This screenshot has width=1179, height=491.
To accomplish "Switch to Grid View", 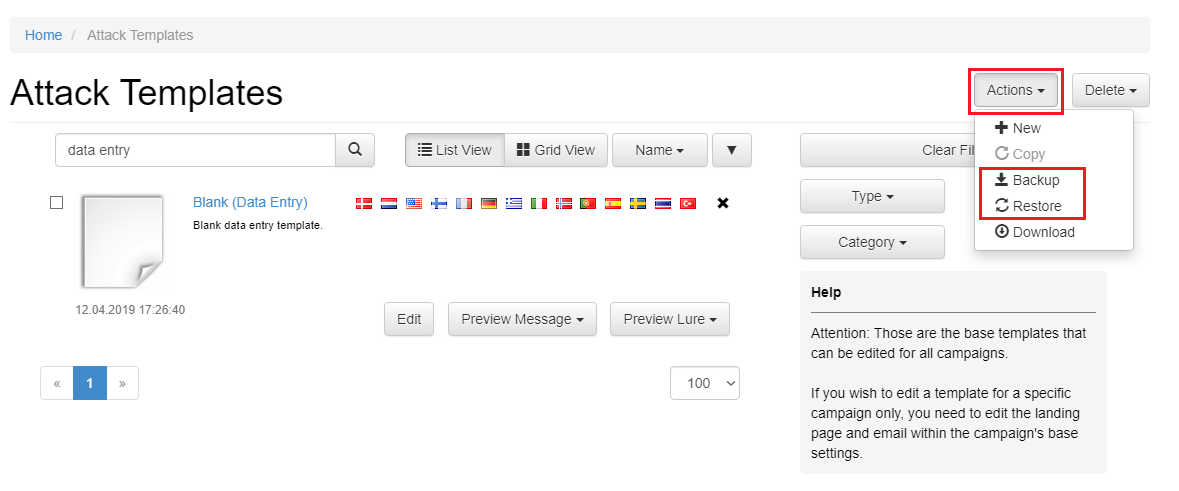I will click(556, 150).
